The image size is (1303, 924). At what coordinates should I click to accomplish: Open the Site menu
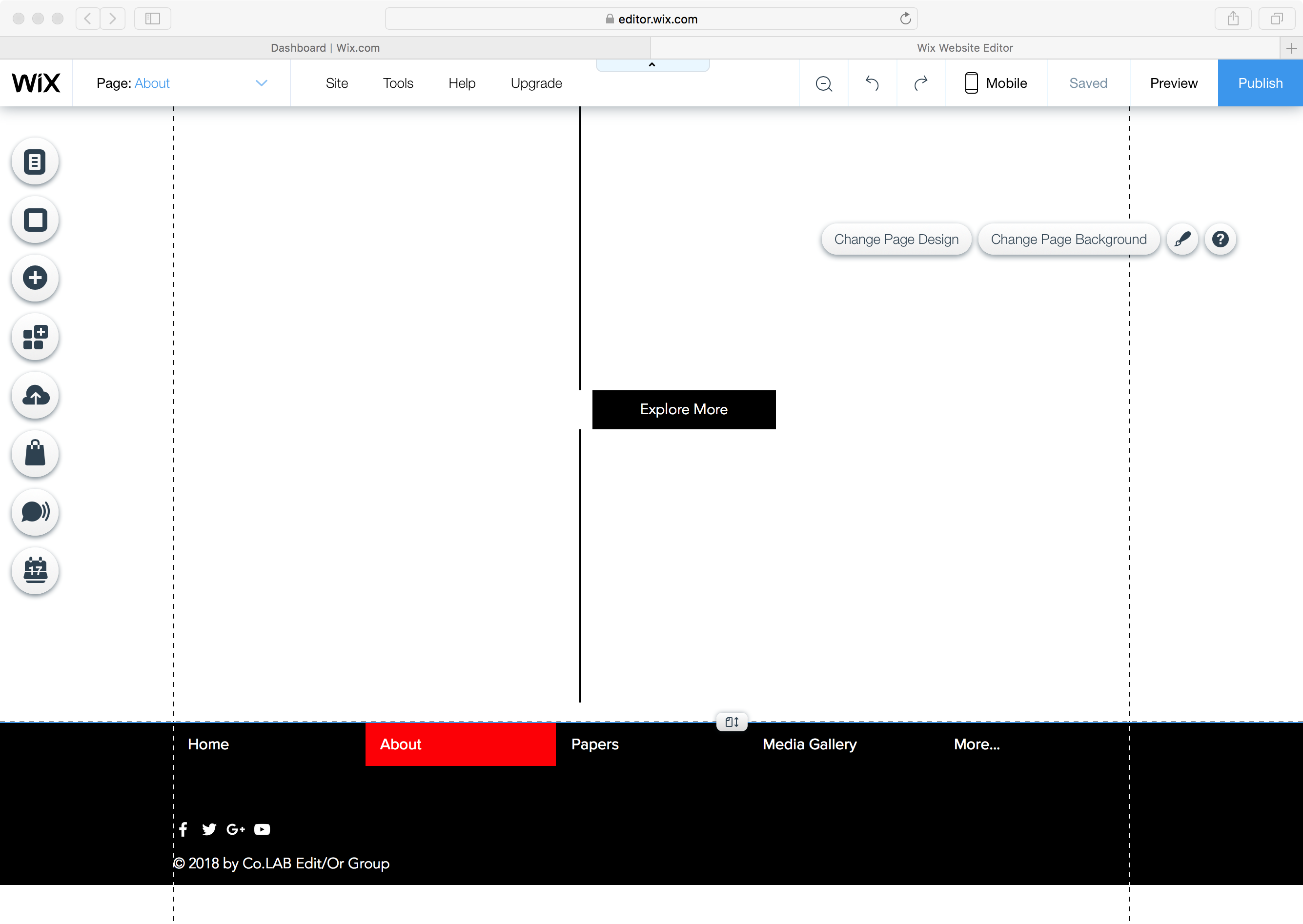[x=337, y=83]
